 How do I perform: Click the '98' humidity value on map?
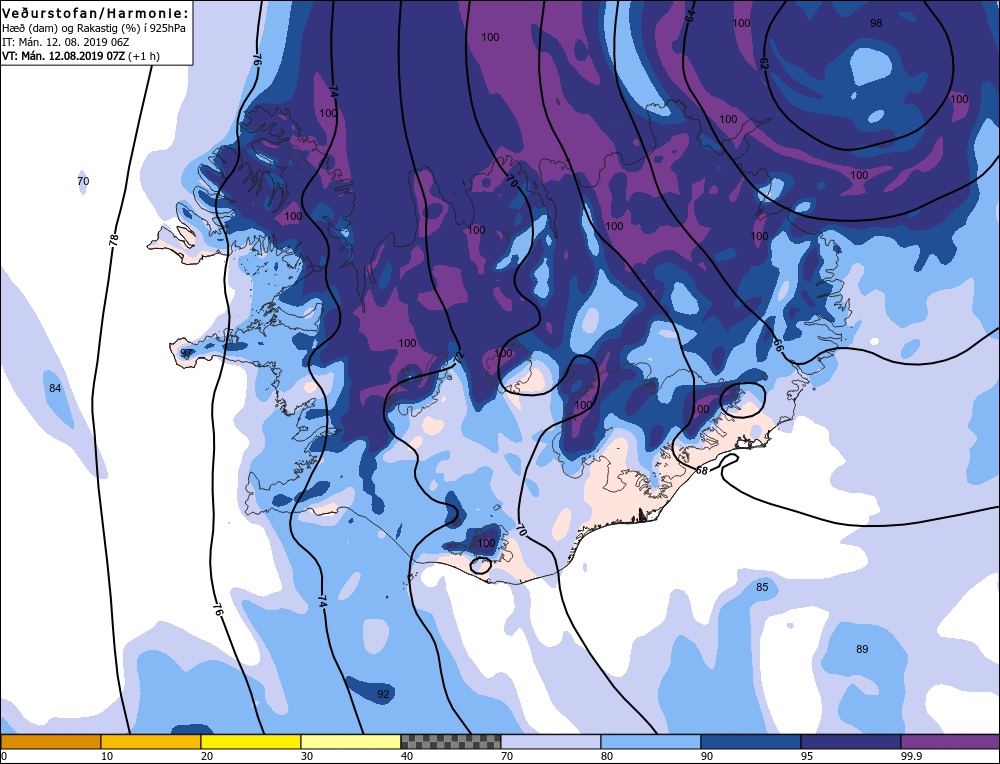[x=876, y=23]
